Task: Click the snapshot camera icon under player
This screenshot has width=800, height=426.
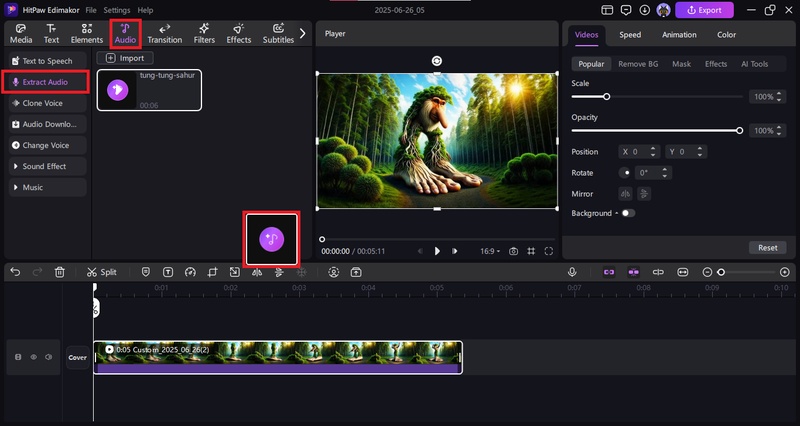Action: (513, 251)
